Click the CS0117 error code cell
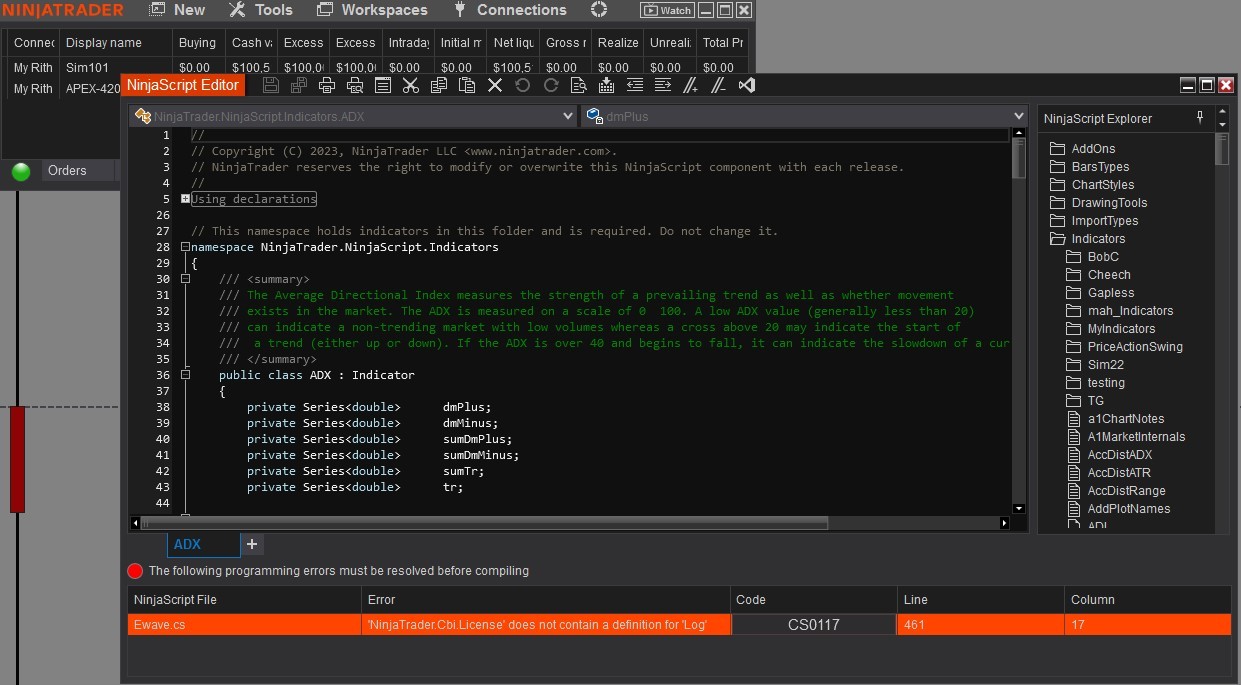This screenshot has height=685, width=1241. (x=813, y=625)
